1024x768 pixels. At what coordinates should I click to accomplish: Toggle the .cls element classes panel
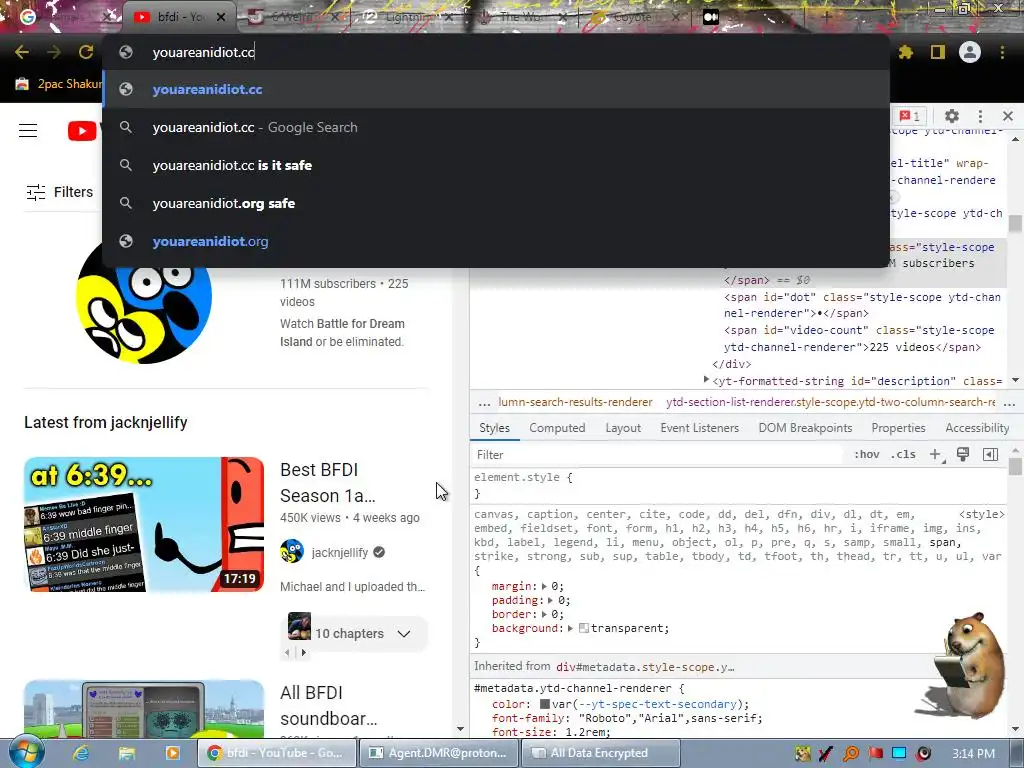click(903, 455)
